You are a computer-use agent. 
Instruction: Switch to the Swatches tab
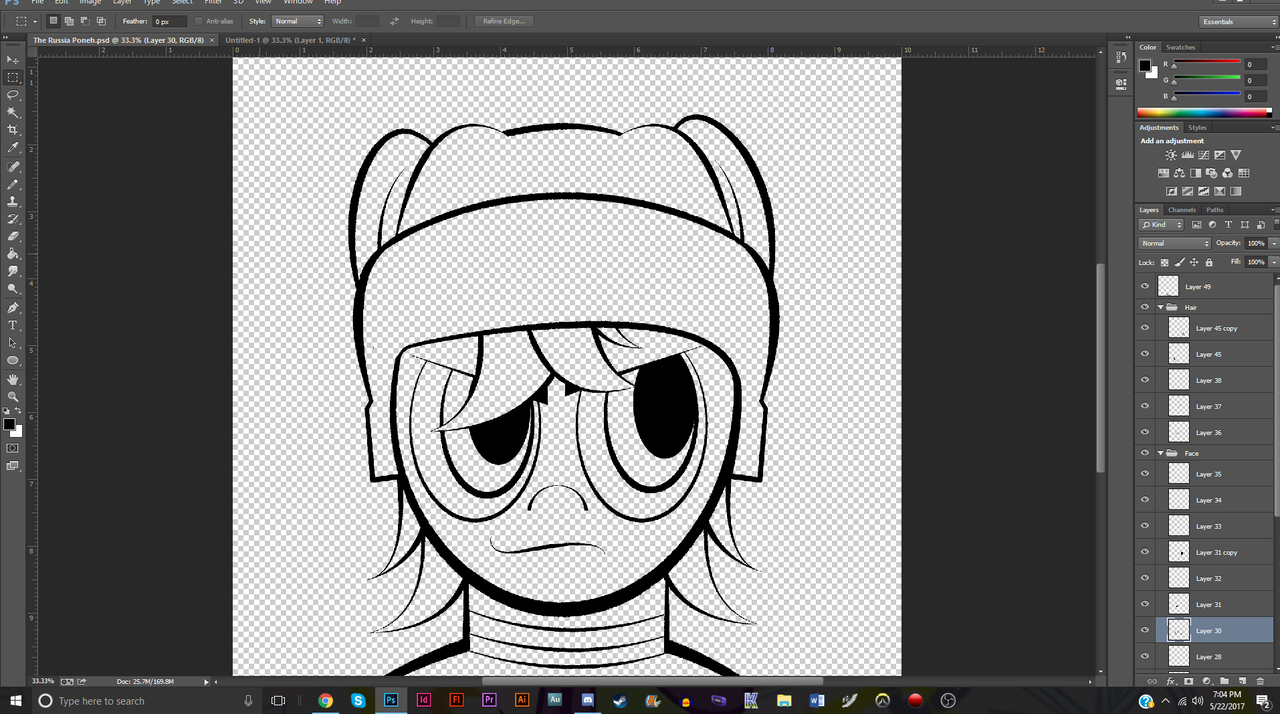[1181, 47]
